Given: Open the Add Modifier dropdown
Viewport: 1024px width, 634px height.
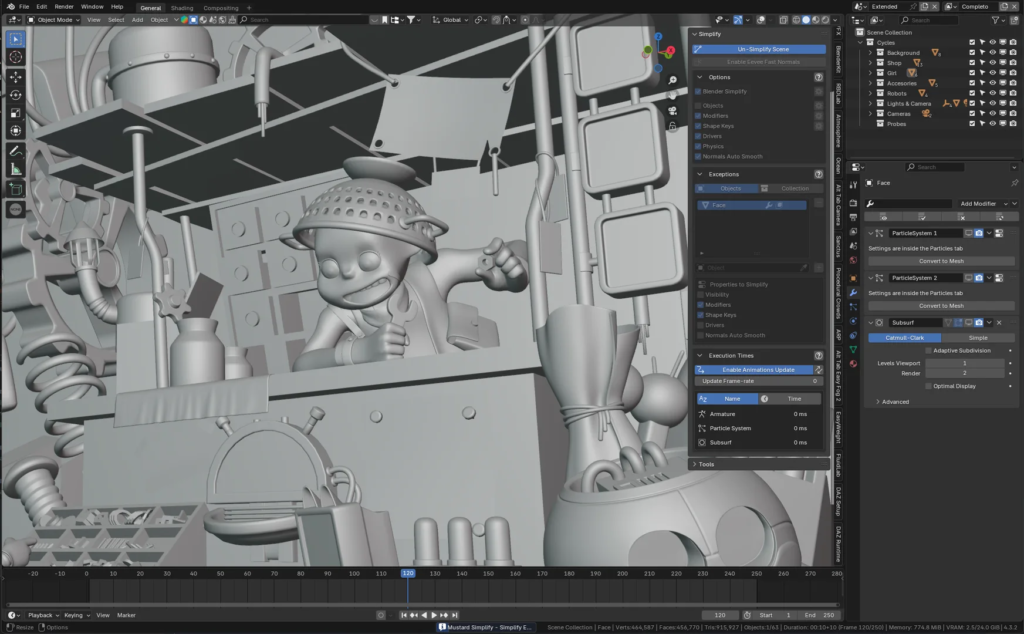Looking at the screenshot, I should (x=983, y=204).
